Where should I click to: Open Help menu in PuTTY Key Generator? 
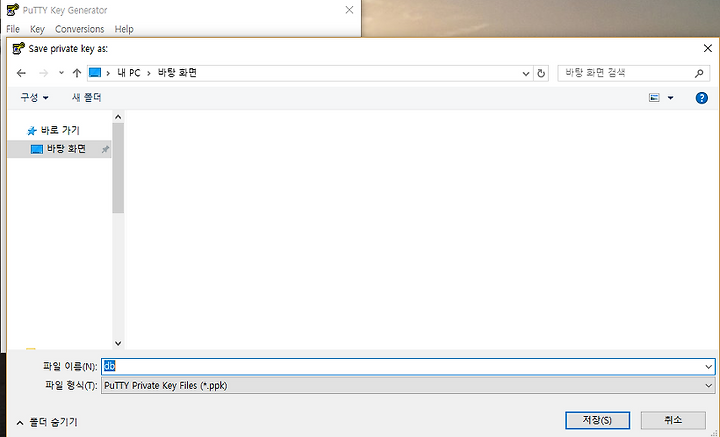pos(124,29)
